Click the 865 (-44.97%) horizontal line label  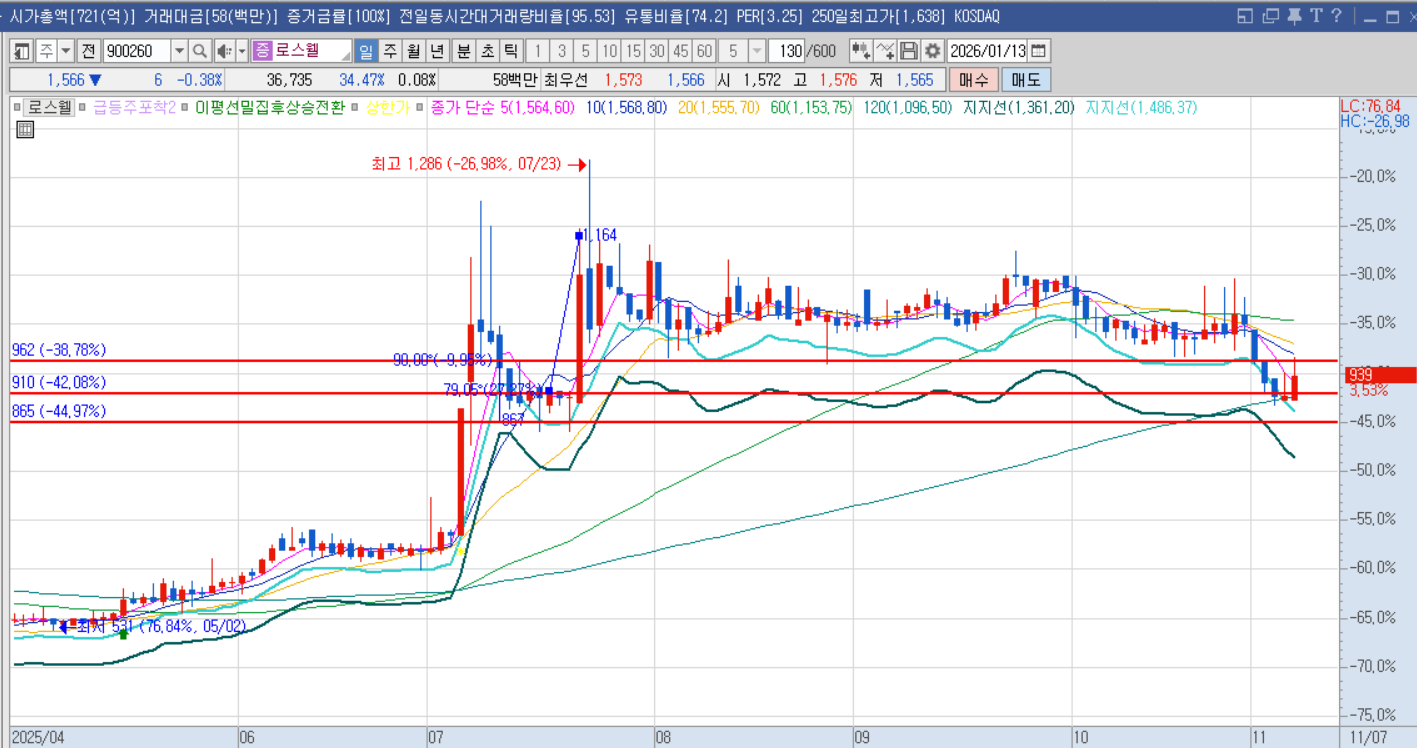tap(59, 411)
